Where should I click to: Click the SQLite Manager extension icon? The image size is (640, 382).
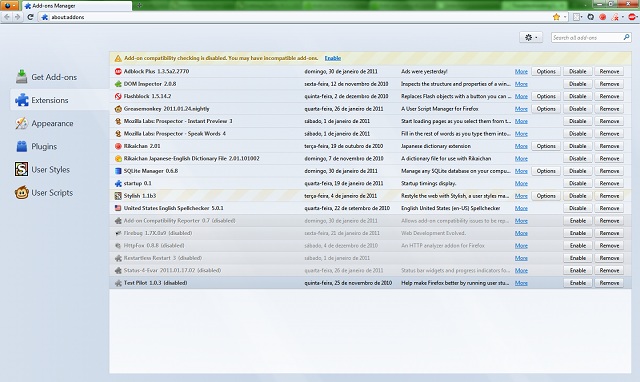118,171
